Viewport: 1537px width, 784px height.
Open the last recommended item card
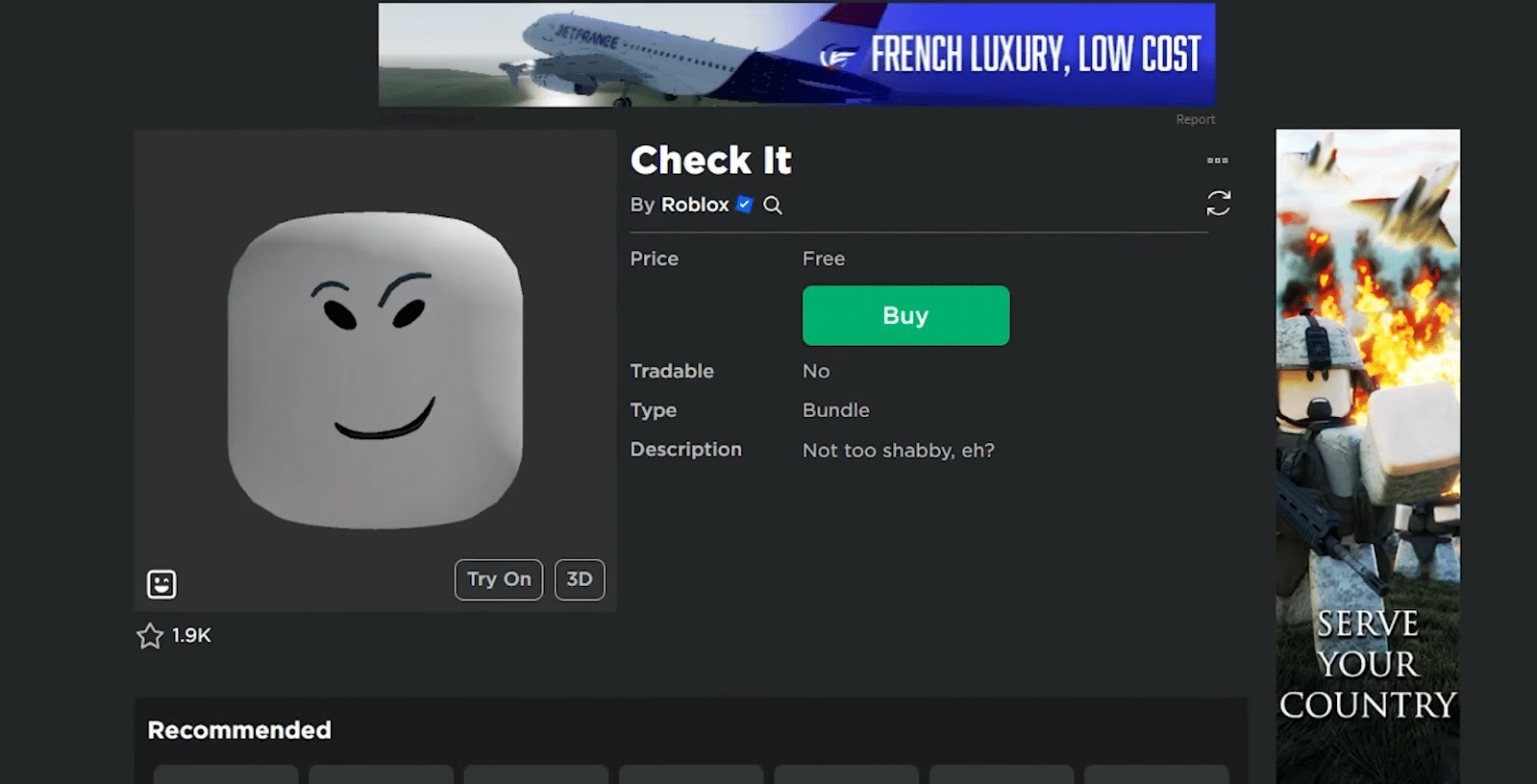(x=1156, y=774)
